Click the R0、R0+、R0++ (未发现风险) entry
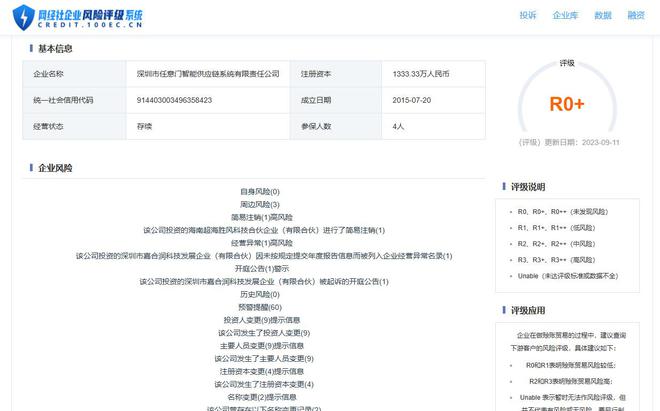Image resolution: width=660 pixels, height=411 pixels. [x=563, y=212]
